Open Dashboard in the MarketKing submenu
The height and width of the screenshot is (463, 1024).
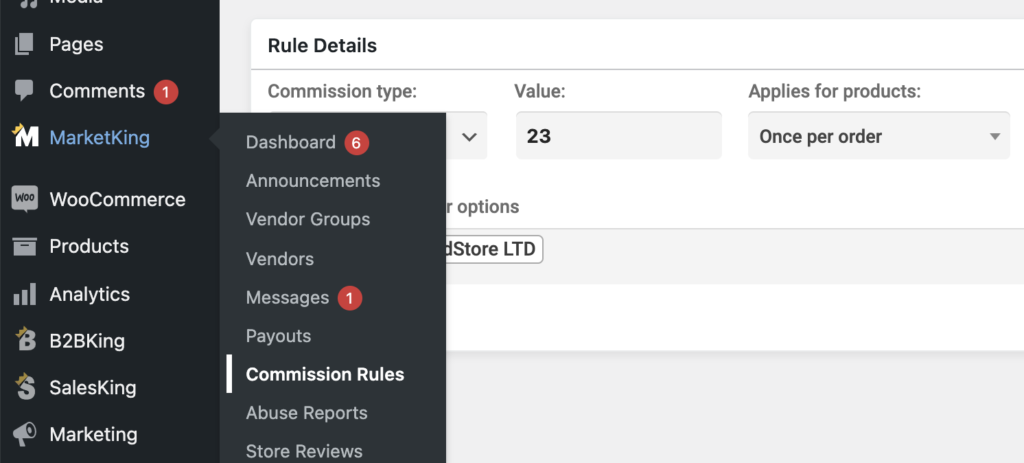(x=291, y=142)
